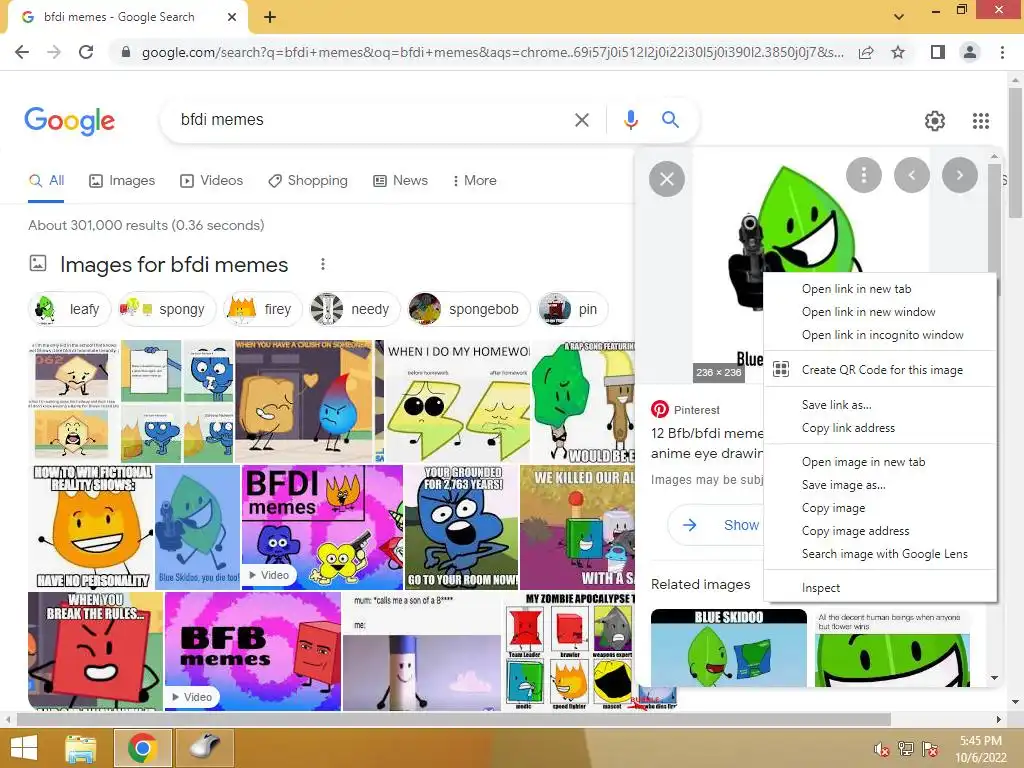Open the BFB memes video thumbnail
This screenshot has width=1024, height=768.
click(x=253, y=651)
